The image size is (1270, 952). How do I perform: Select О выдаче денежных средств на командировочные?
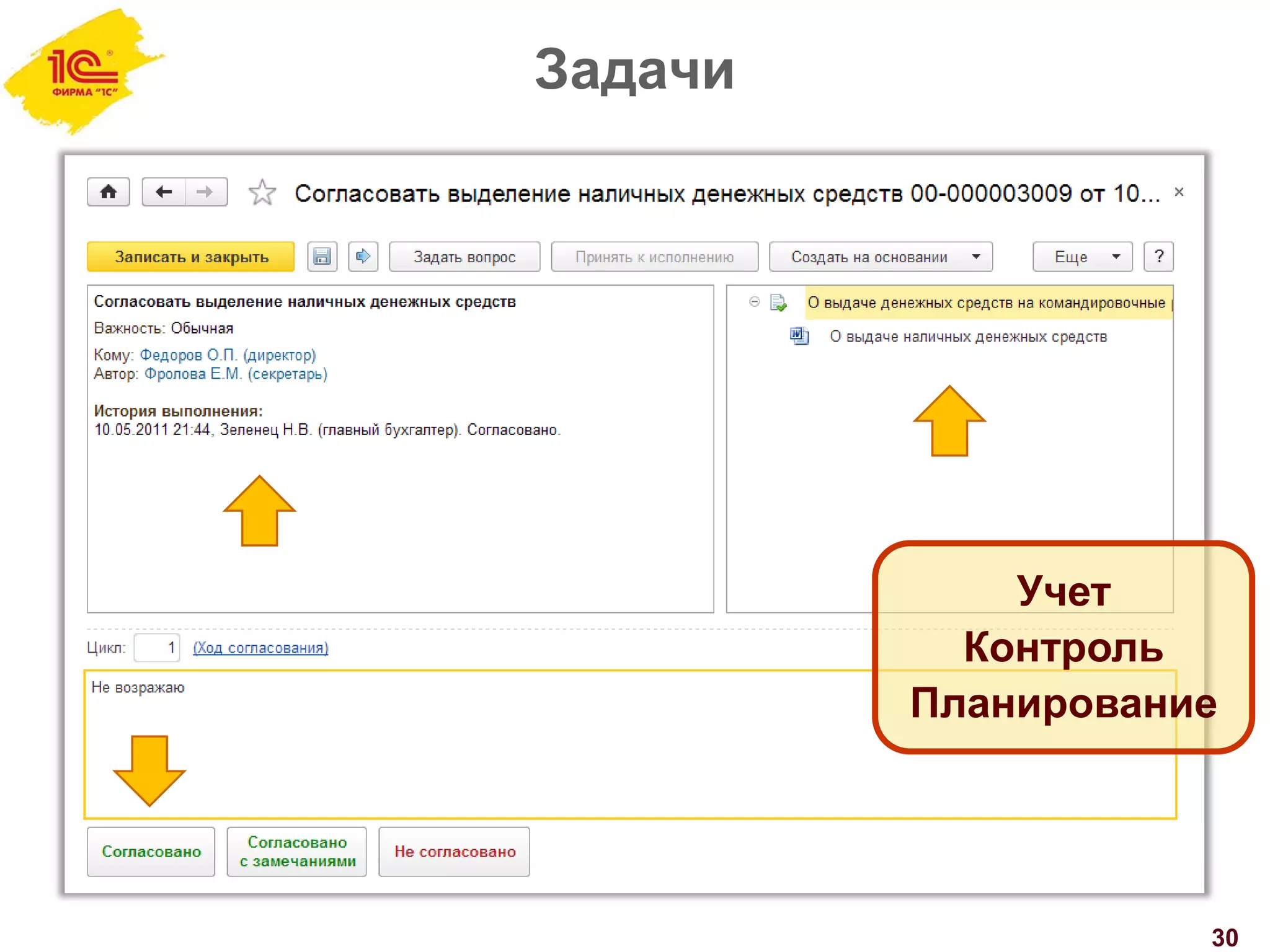988,302
